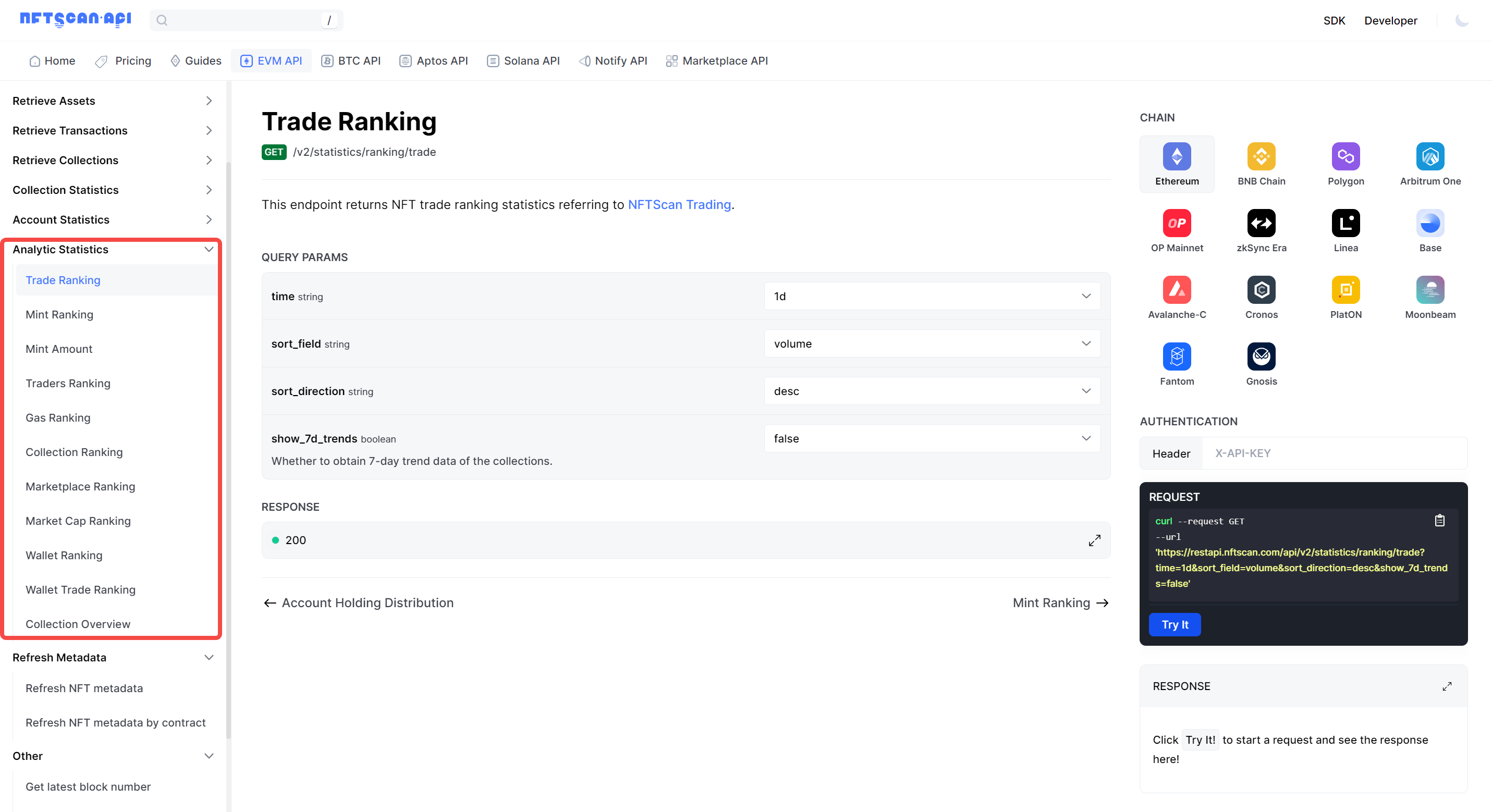Expand the Retrieve Assets sidebar section

(x=113, y=101)
